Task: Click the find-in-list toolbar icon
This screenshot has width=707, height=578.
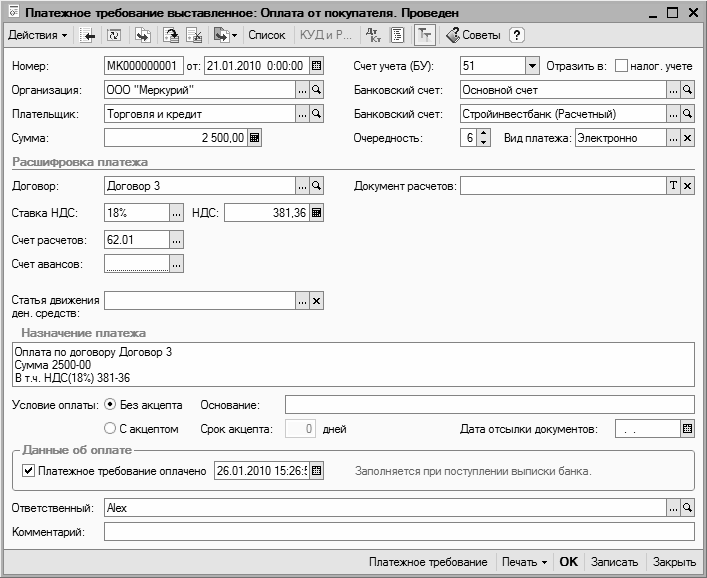Action: (x=87, y=35)
